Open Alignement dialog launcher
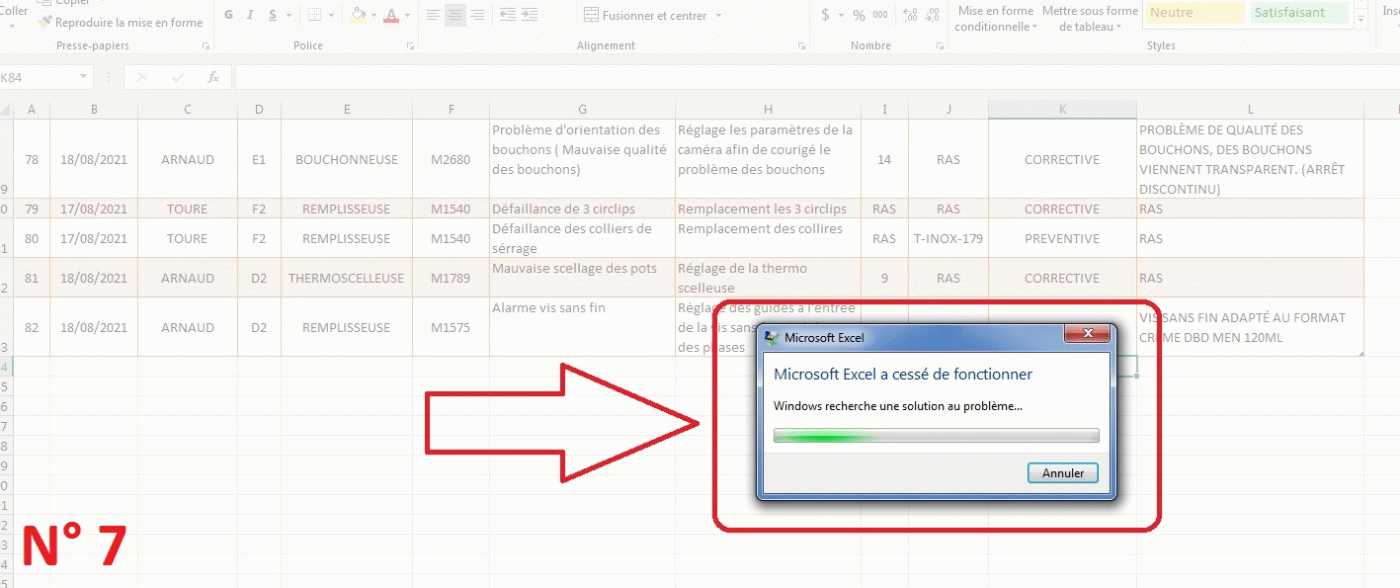Screen dimensions: 1400x588 pos(801,46)
